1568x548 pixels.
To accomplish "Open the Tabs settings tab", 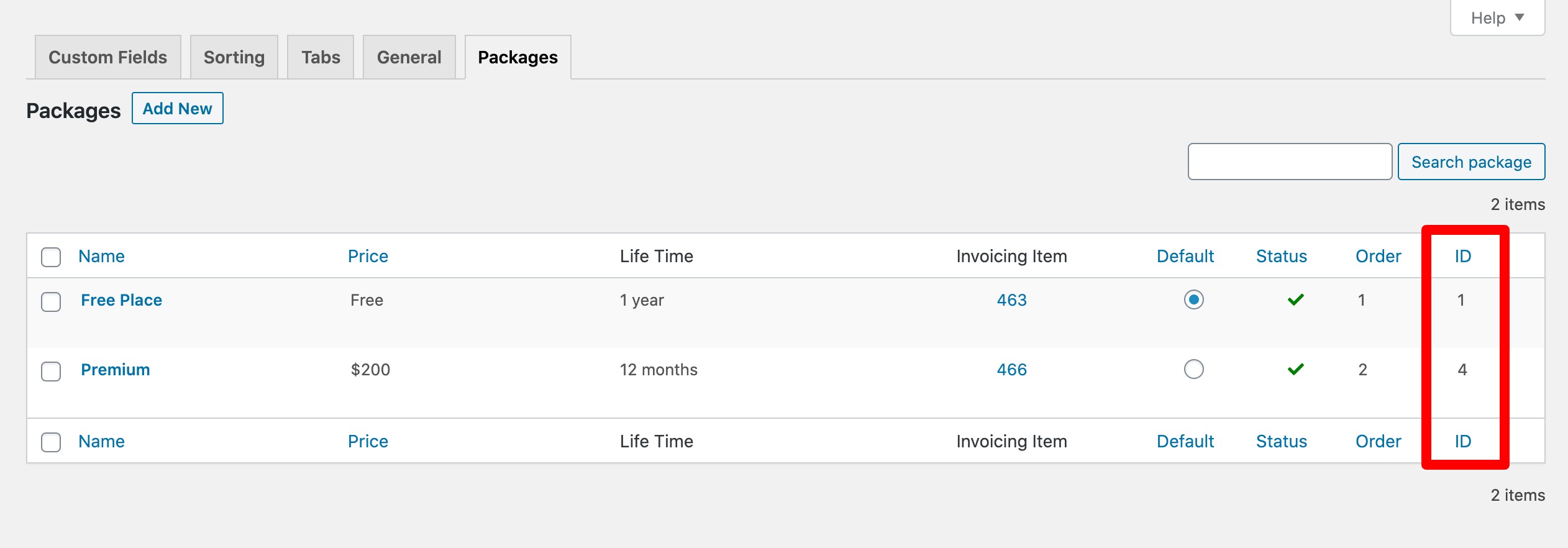I will [321, 57].
